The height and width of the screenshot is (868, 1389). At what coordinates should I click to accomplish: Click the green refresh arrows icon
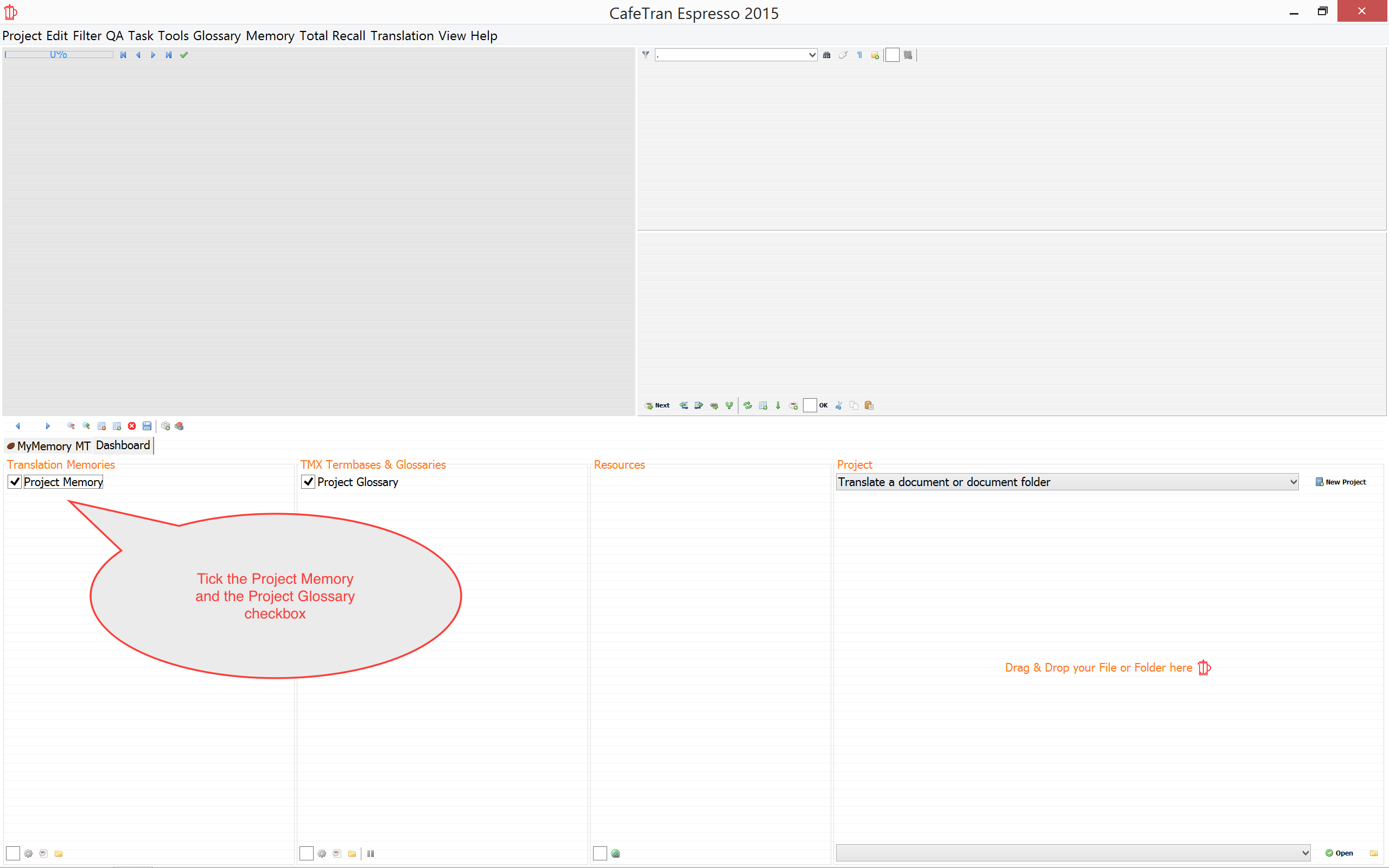748,405
